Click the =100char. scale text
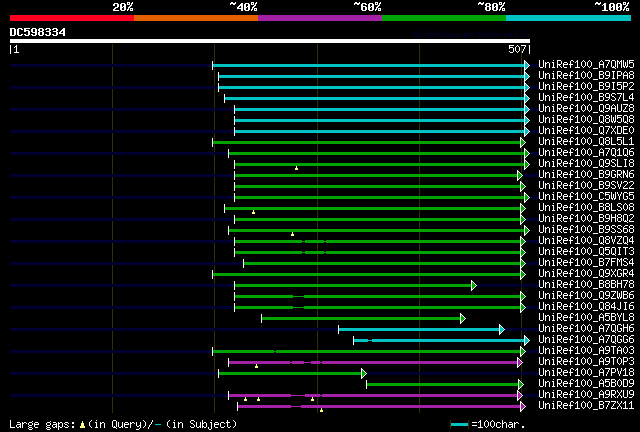The height and width of the screenshot is (432, 640). coord(498,425)
